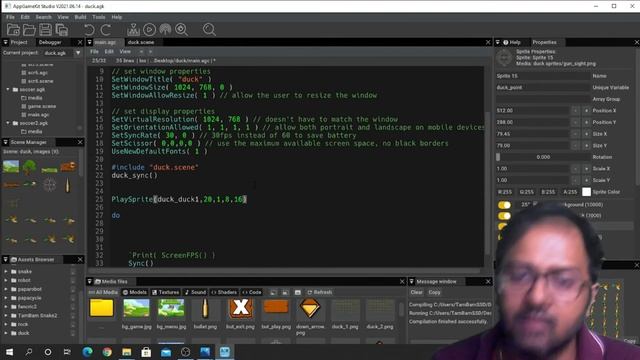The image size is (640, 360).
Task: Switch to the Help tab
Action: point(512,42)
